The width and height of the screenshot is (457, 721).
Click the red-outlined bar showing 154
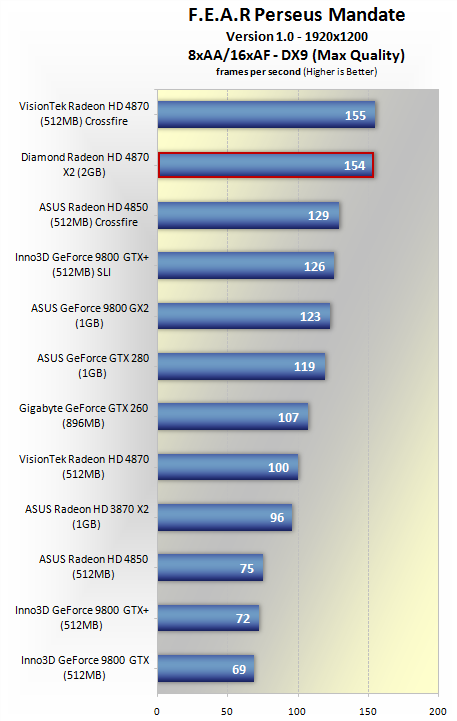tap(266, 165)
